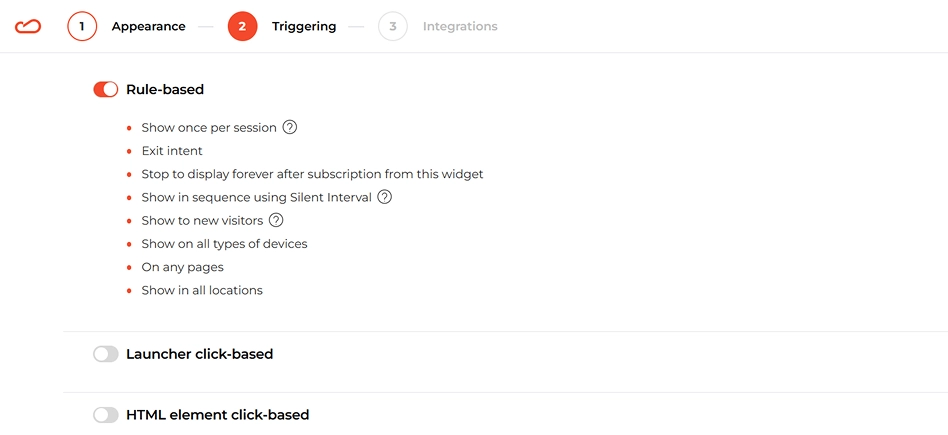Enable the Launcher click-based toggle
The image size is (948, 435).
coord(106,354)
